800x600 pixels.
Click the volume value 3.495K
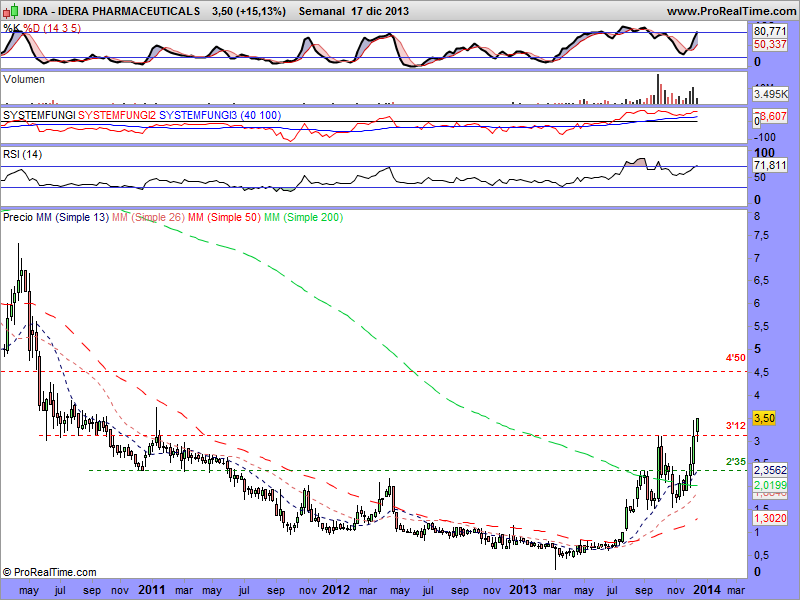coord(770,94)
